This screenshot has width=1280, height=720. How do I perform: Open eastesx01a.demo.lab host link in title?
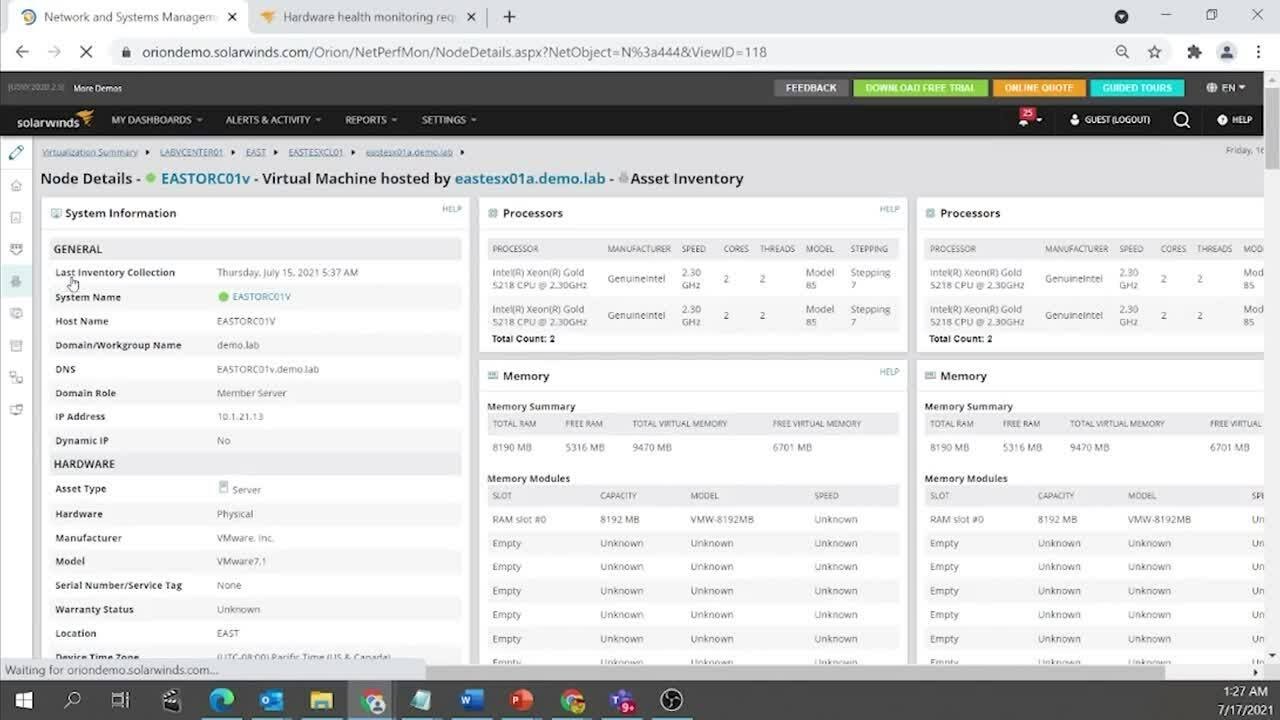click(x=530, y=179)
